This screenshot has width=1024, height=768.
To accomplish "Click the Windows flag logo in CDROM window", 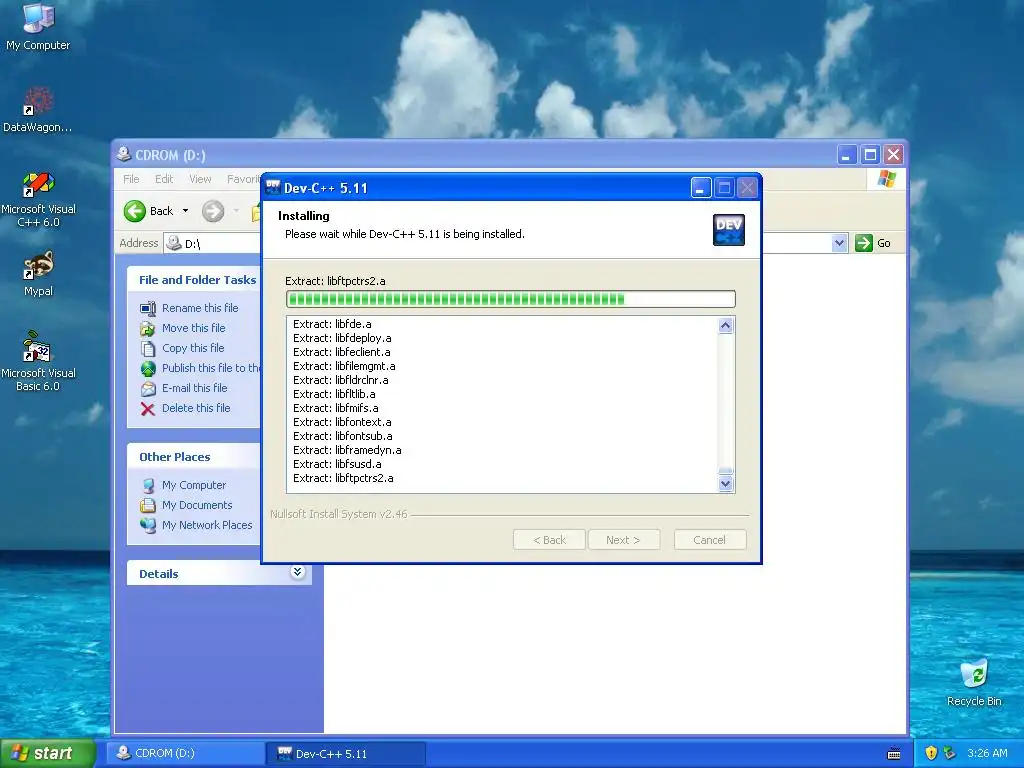I will (x=886, y=178).
